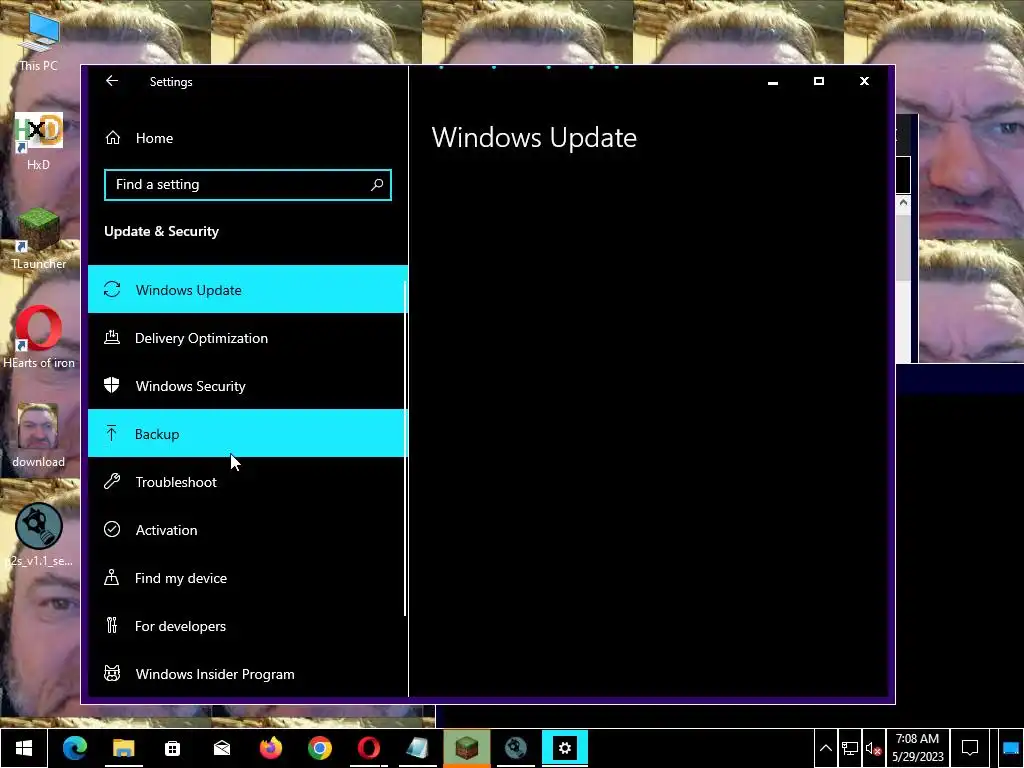
Task: Switch to gas mask taskbar app
Action: click(x=515, y=748)
